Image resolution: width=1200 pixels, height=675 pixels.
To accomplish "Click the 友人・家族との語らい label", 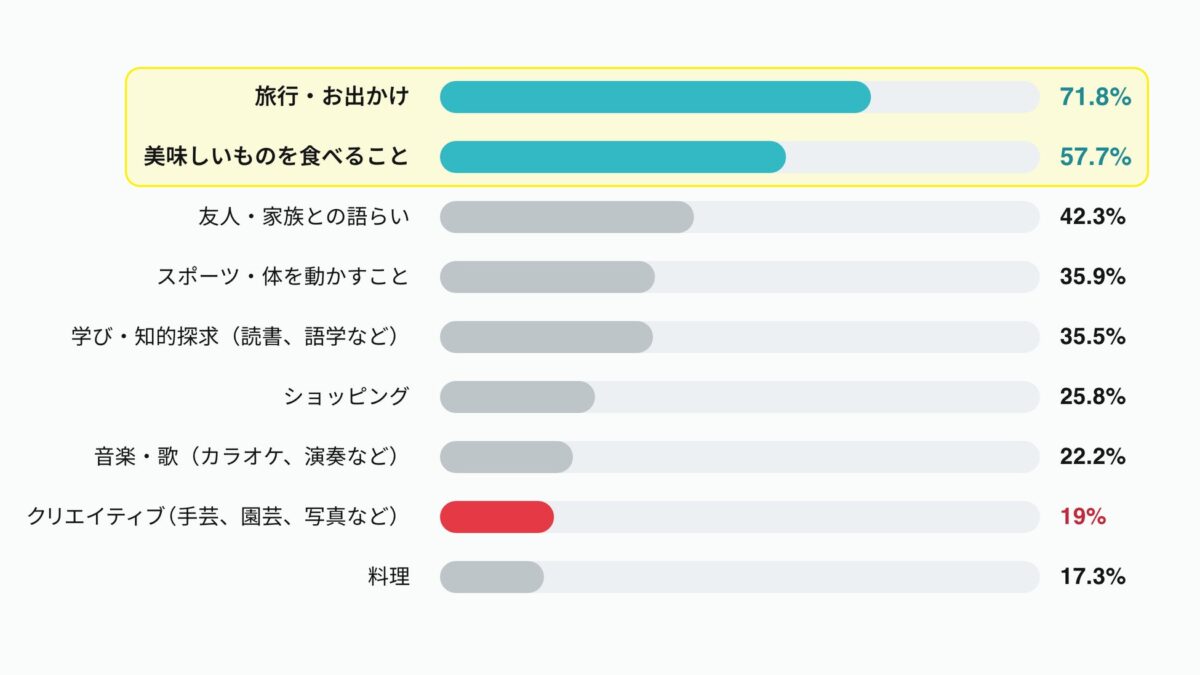I will (x=304, y=217).
